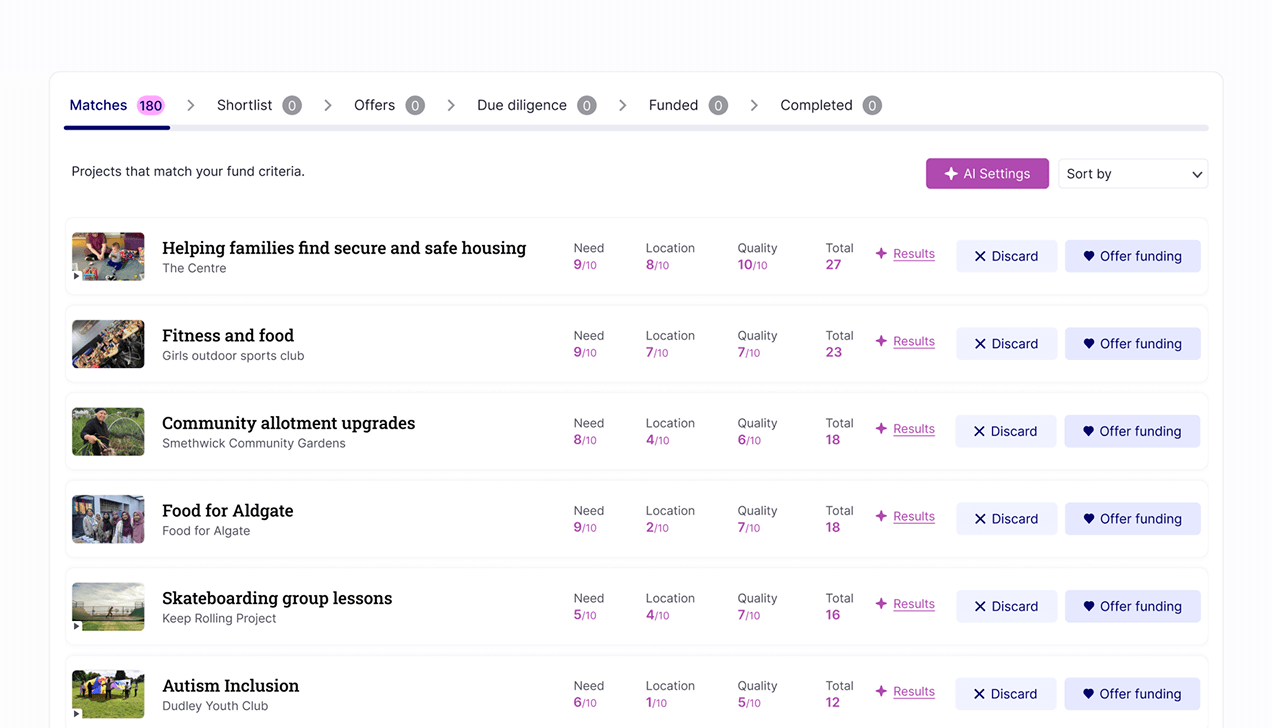The image size is (1272, 728).
Task: Offer funding to Skateboarding group lessons
Action: coord(1132,606)
